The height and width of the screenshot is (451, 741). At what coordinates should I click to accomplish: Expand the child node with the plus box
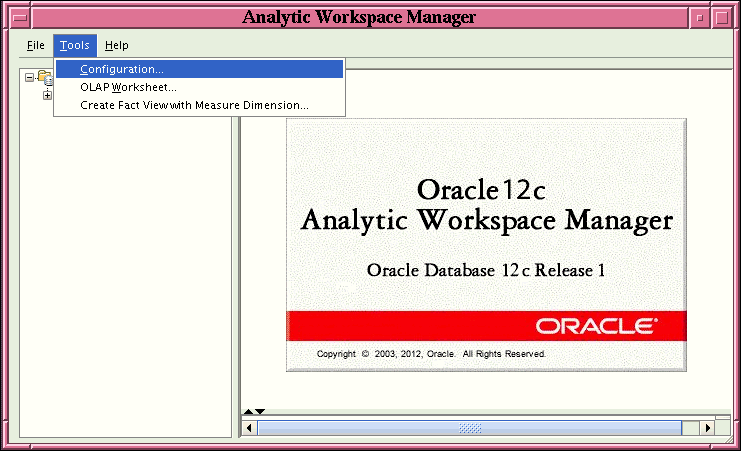click(47, 95)
